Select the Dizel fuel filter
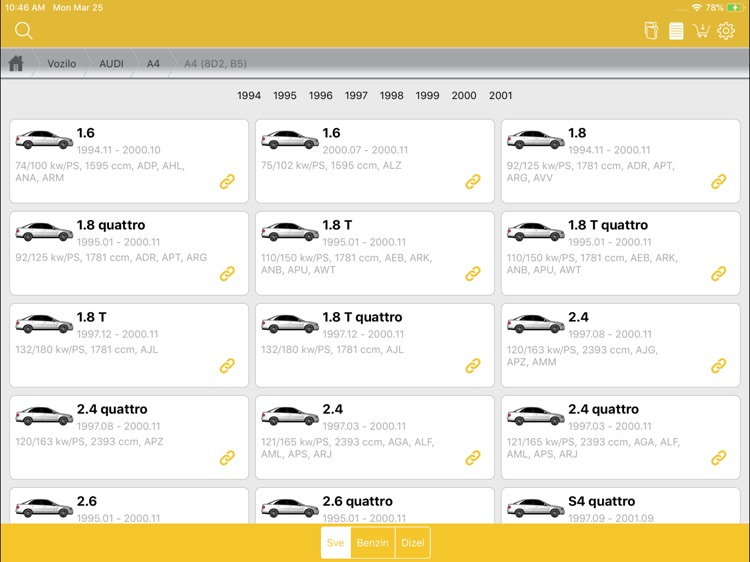The image size is (750, 562). 413,542
